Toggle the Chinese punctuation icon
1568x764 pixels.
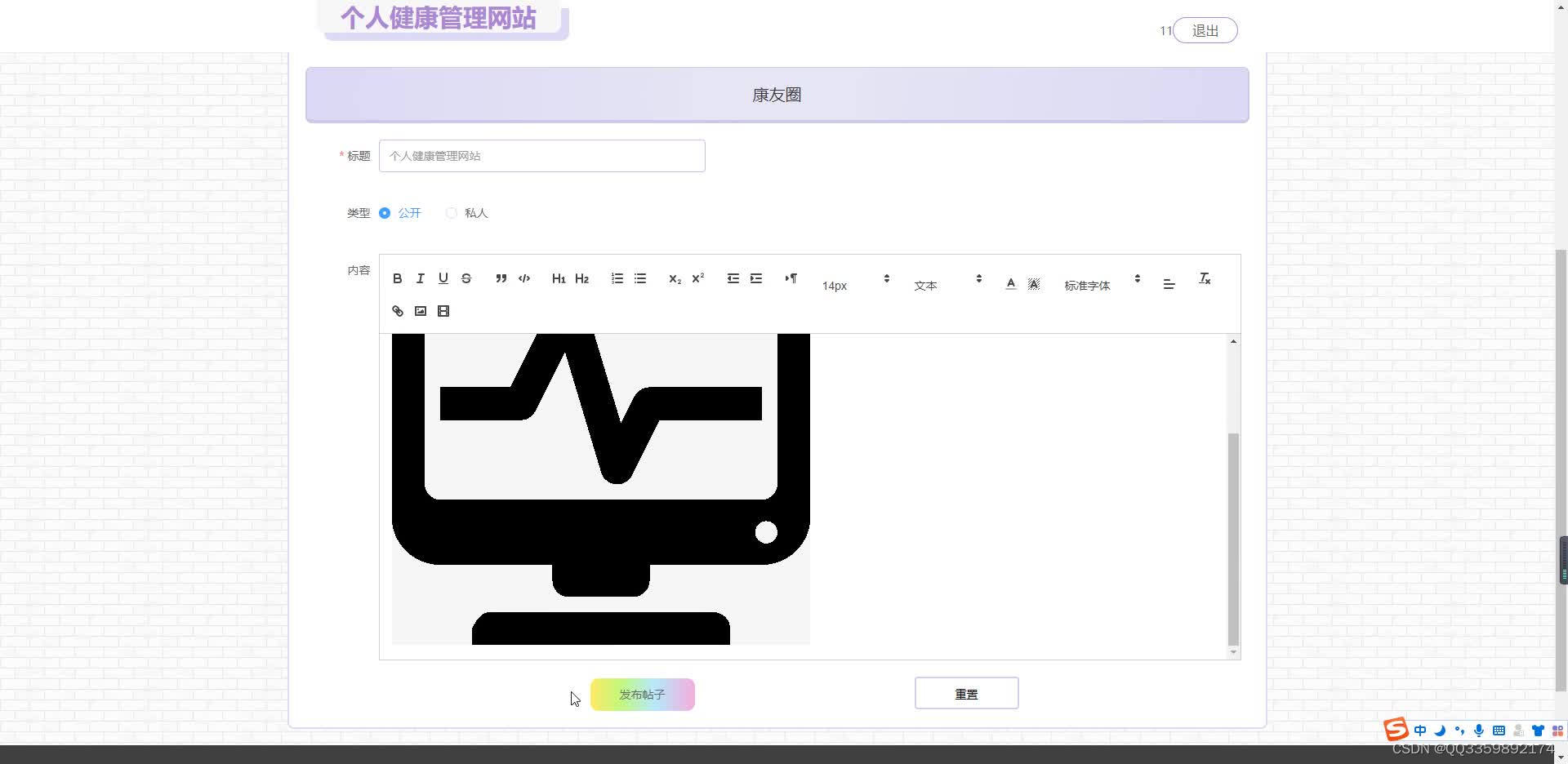pyautogui.click(x=1459, y=731)
